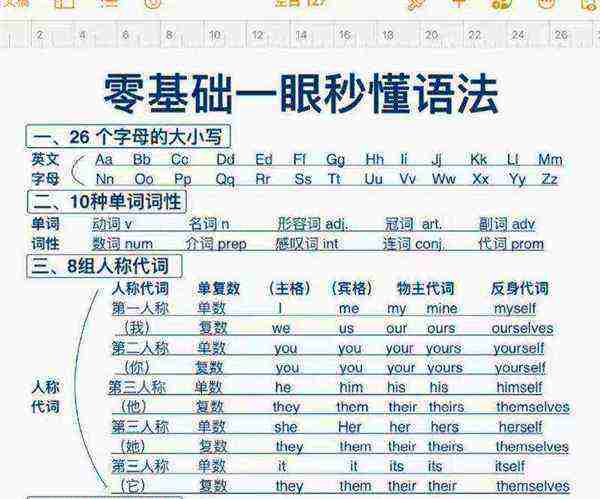Click the pronoun myself
The width and height of the screenshot is (600, 499).
tap(515, 309)
